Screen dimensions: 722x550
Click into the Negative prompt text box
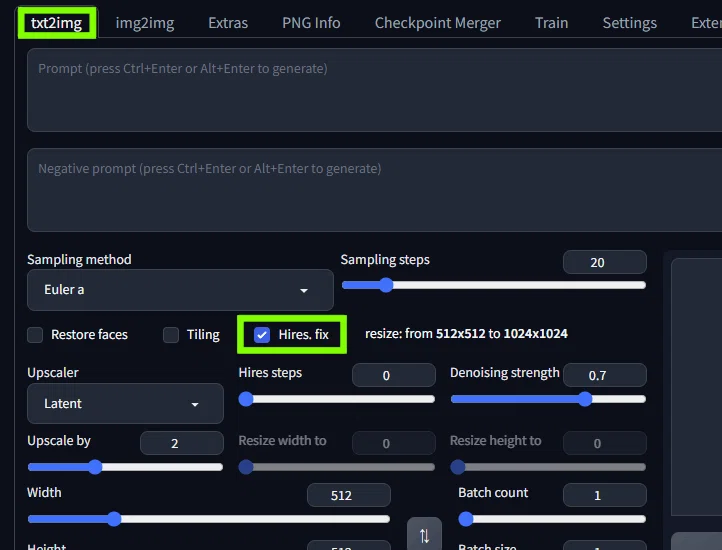click(x=374, y=190)
